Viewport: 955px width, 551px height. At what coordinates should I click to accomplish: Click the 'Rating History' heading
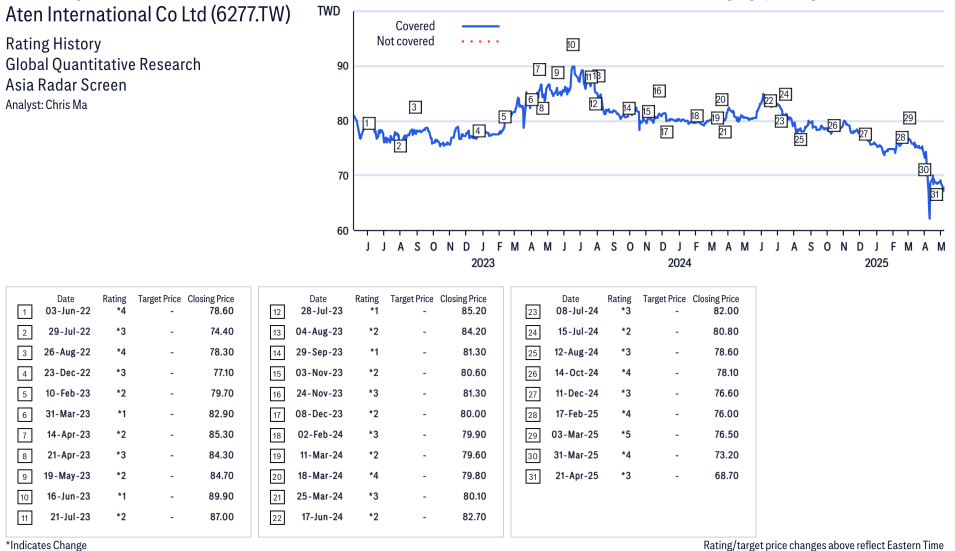[54, 44]
